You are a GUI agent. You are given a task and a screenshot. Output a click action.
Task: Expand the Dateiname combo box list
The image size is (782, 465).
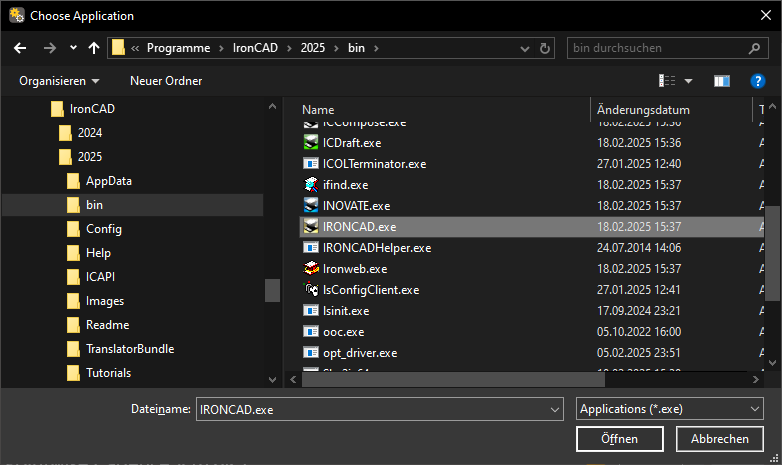coord(555,410)
